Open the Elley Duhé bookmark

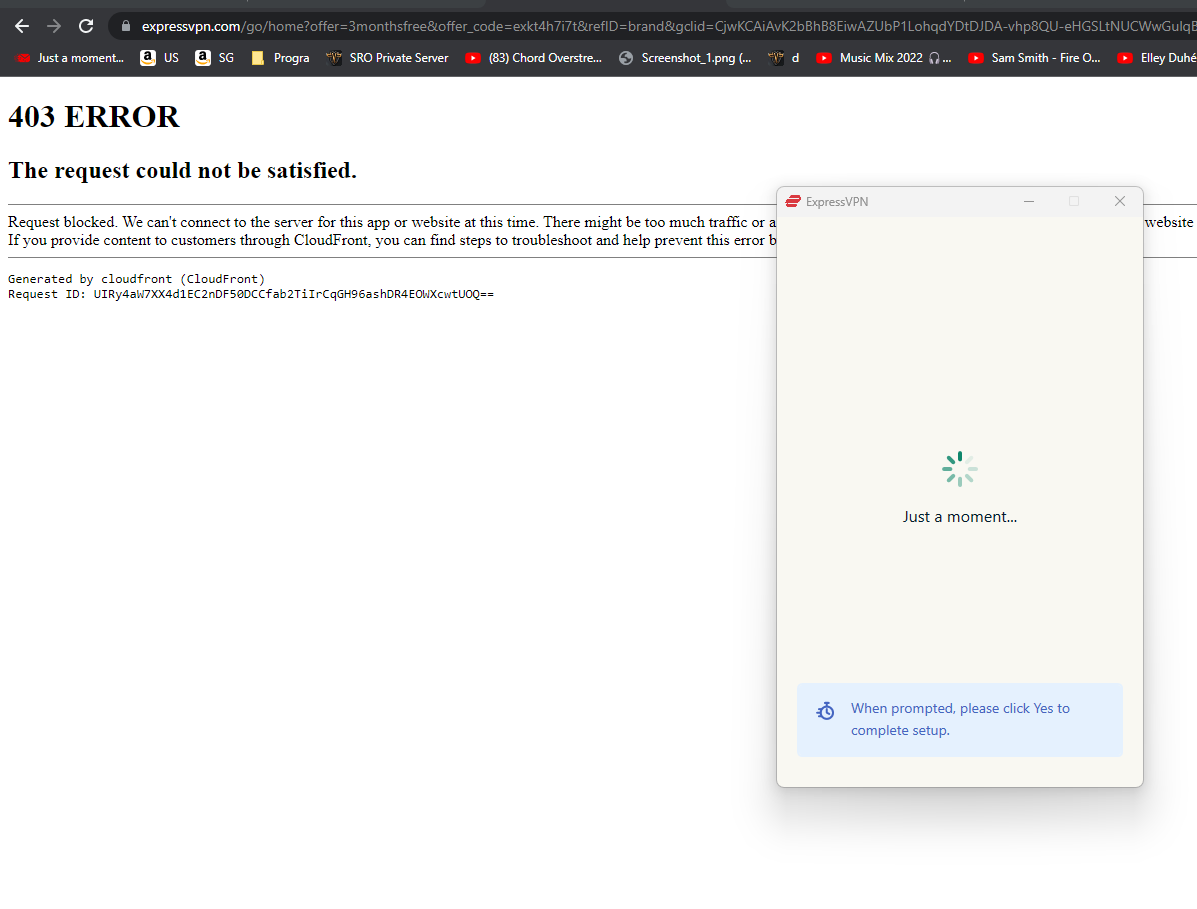[1156, 58]
